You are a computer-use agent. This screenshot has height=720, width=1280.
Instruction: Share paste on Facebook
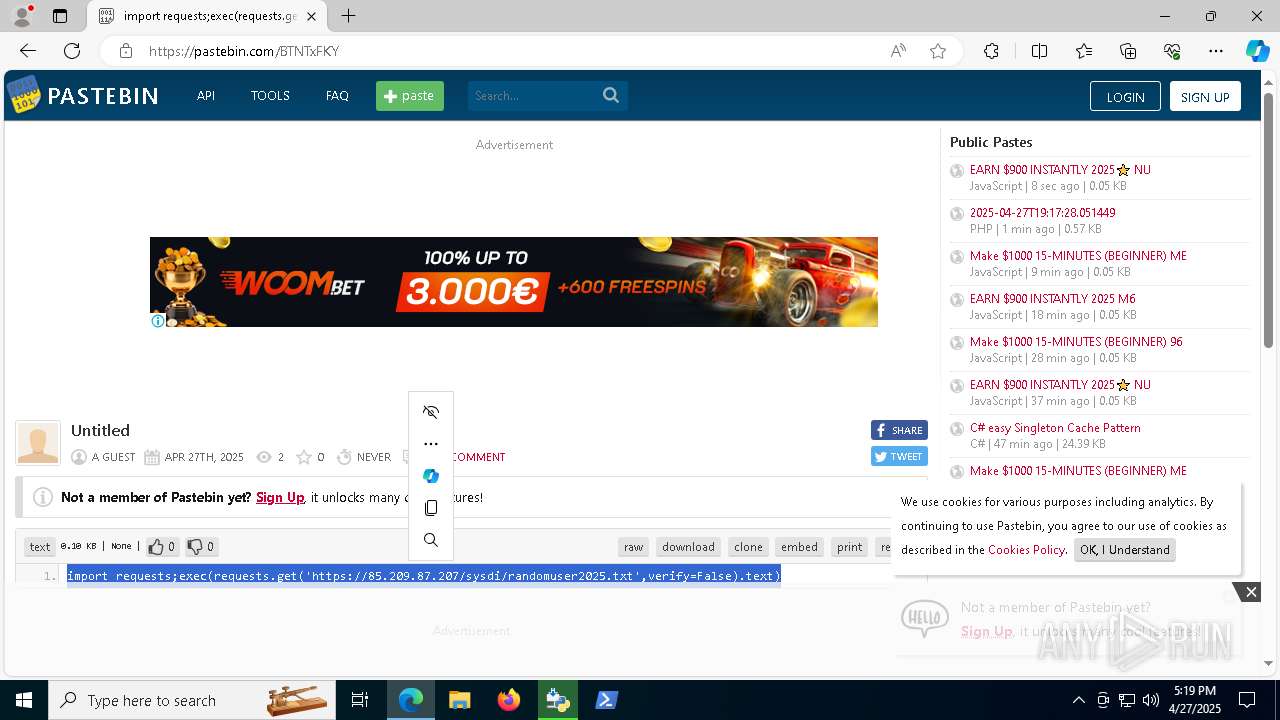click(899, 430)
